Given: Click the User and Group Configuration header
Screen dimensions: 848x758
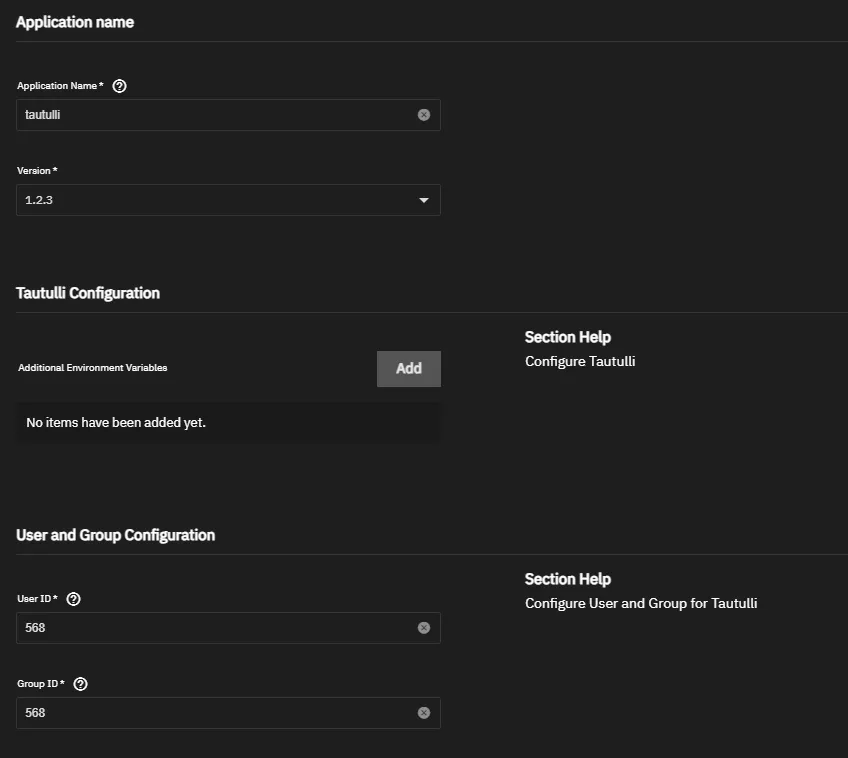Looking at the screenshot, I should [x=115, y=534].
